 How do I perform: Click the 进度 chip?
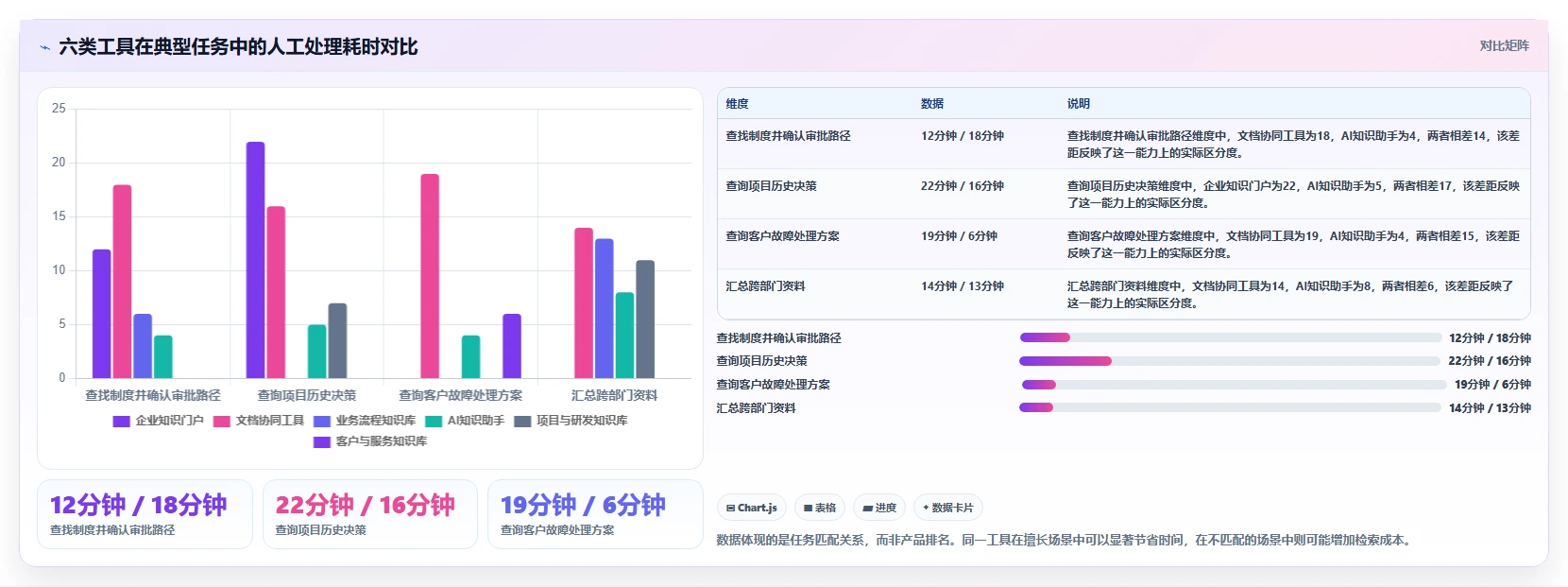click(879, 508)
